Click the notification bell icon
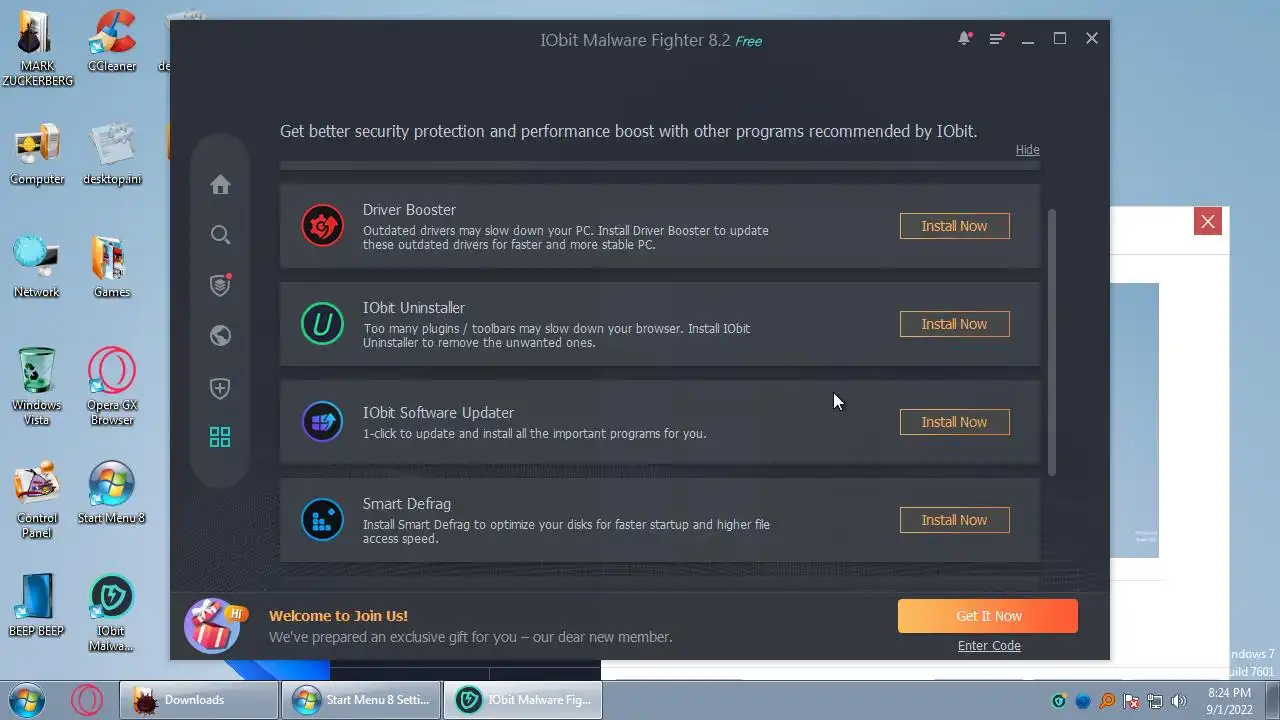Viewport: 1280px width, 720px height. pos(964,38)
